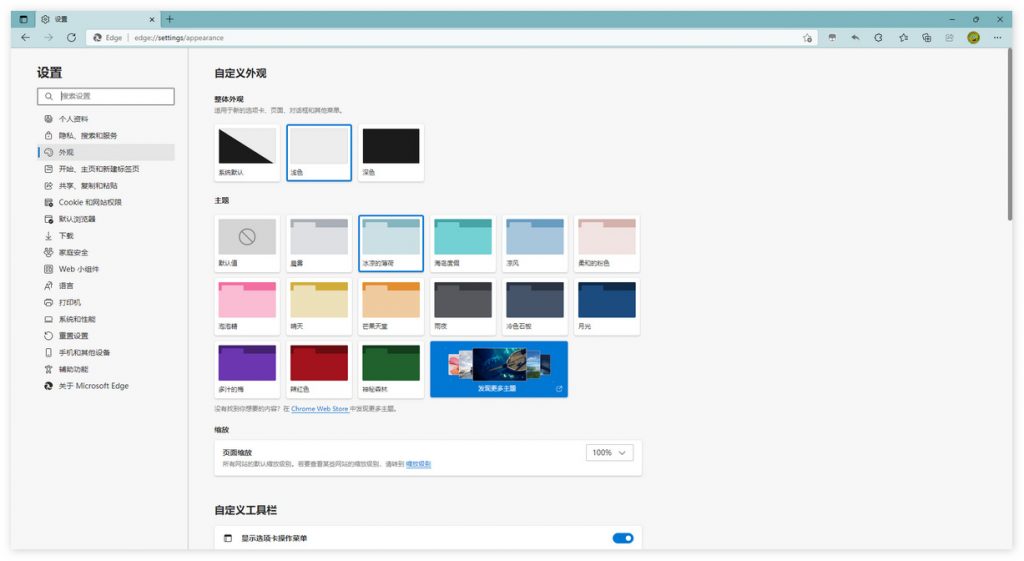Viewport: 1024px width, 561px height.
Task: Go back with the browser back arrow
Action: 25,38
